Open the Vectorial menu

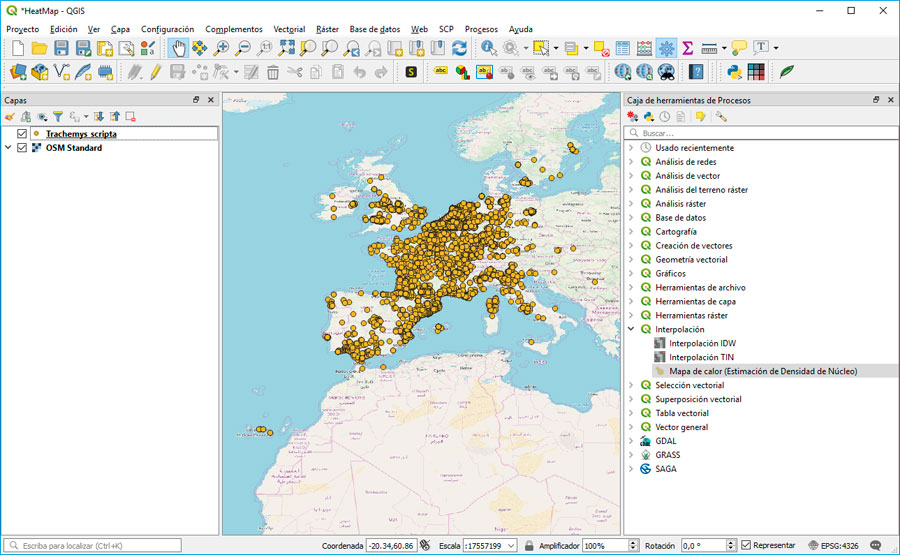click(289, 29)
